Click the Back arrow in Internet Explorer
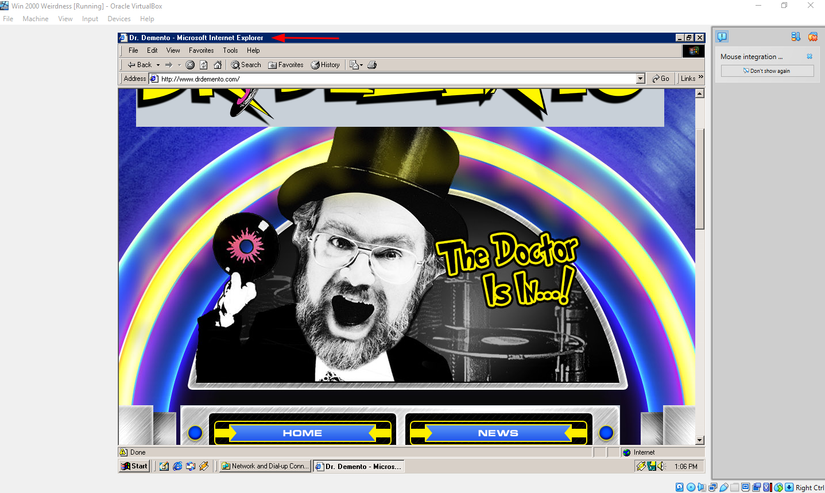Viewport: 825px width, 493px height. coord(139,65)
